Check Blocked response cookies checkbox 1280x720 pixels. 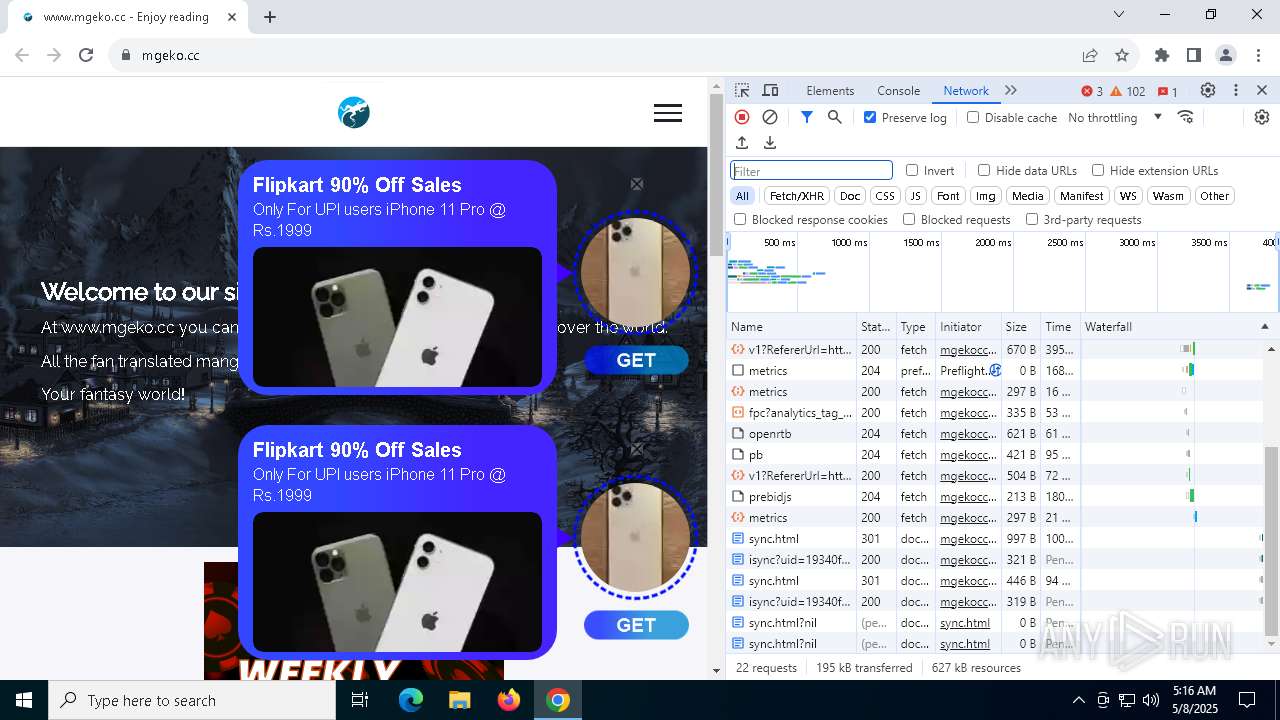click(740, 219)
